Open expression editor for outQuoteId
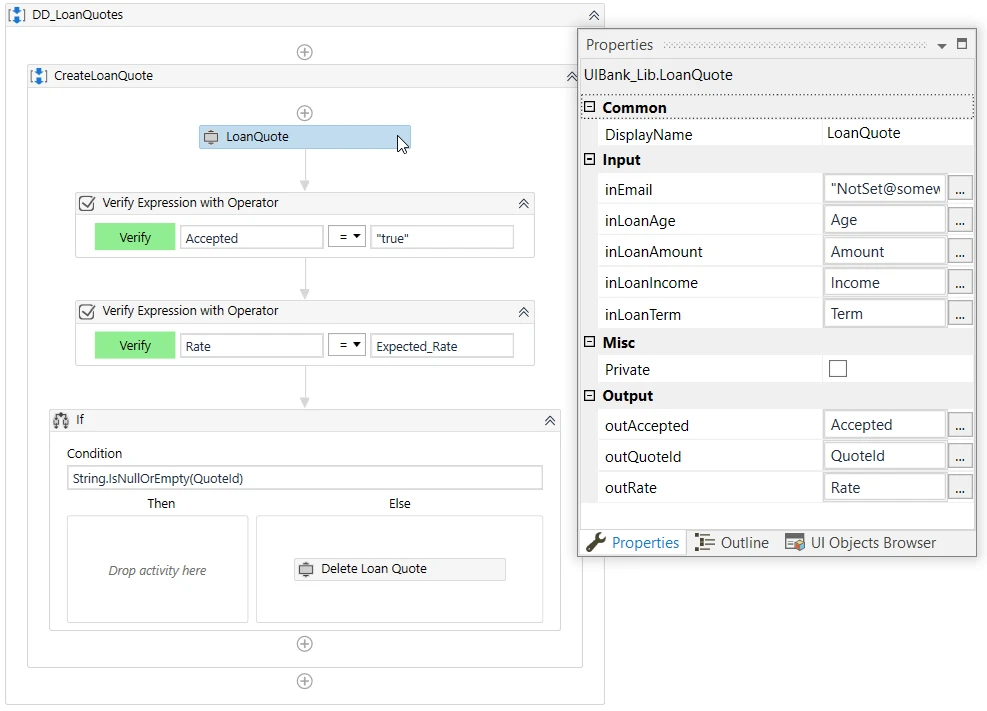The height and width of the screenshot is (711, 987). pos(959,456)
